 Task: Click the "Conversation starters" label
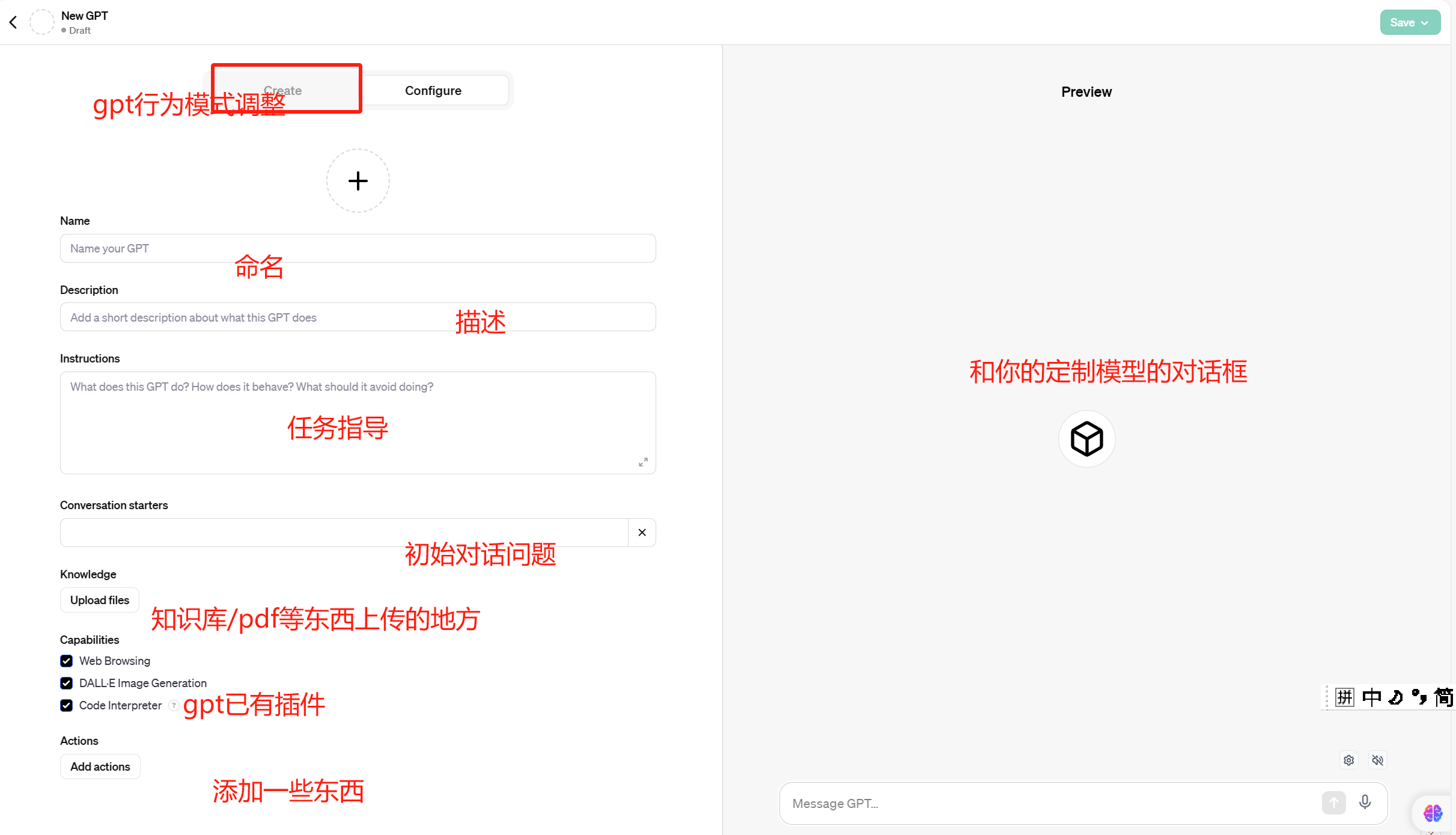(114, 505)
